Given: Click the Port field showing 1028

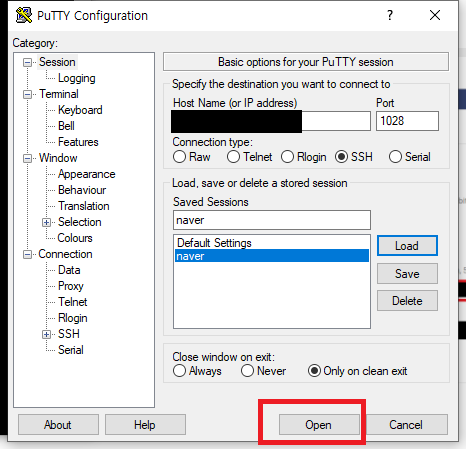Looking at the screenshot, I should (x=407, y=121).
